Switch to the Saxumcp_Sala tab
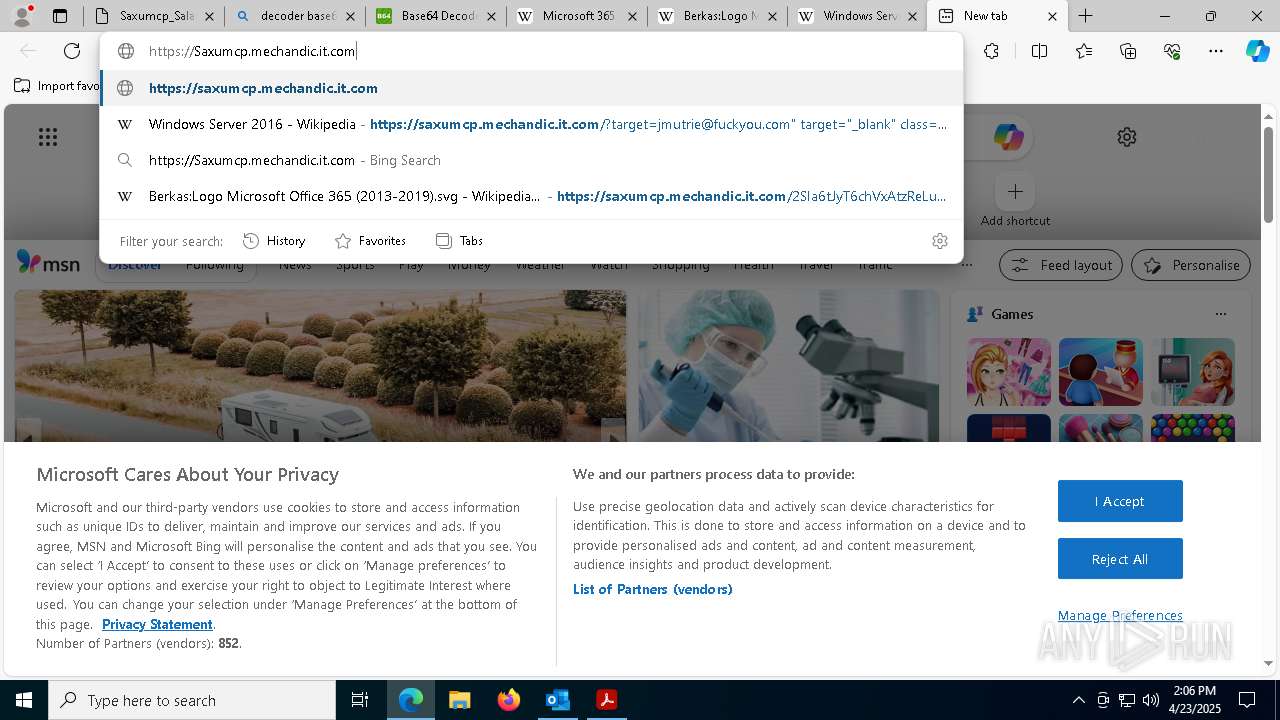The width and height of the screenshot is (1280, 720). (154, 16)
